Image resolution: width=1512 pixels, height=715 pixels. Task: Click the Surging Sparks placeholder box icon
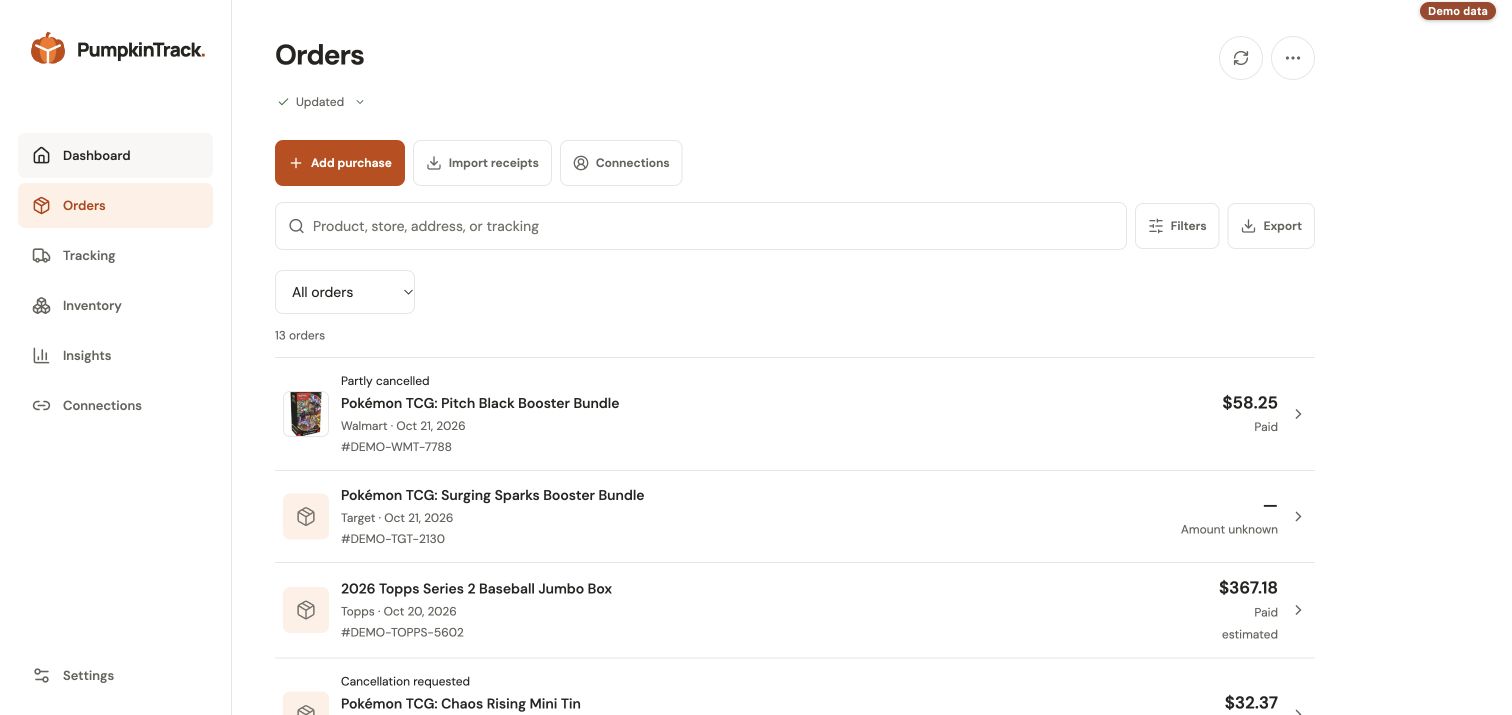(x=306, y=517)
